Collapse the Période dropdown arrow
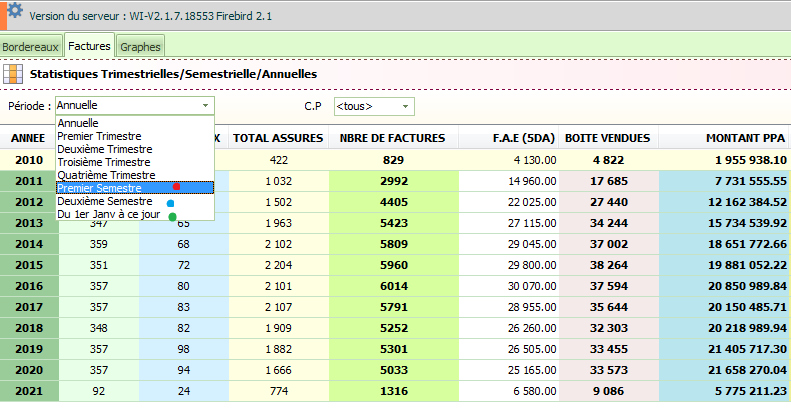791x415 pixels. pyautogui.click(x=205, y=105)
